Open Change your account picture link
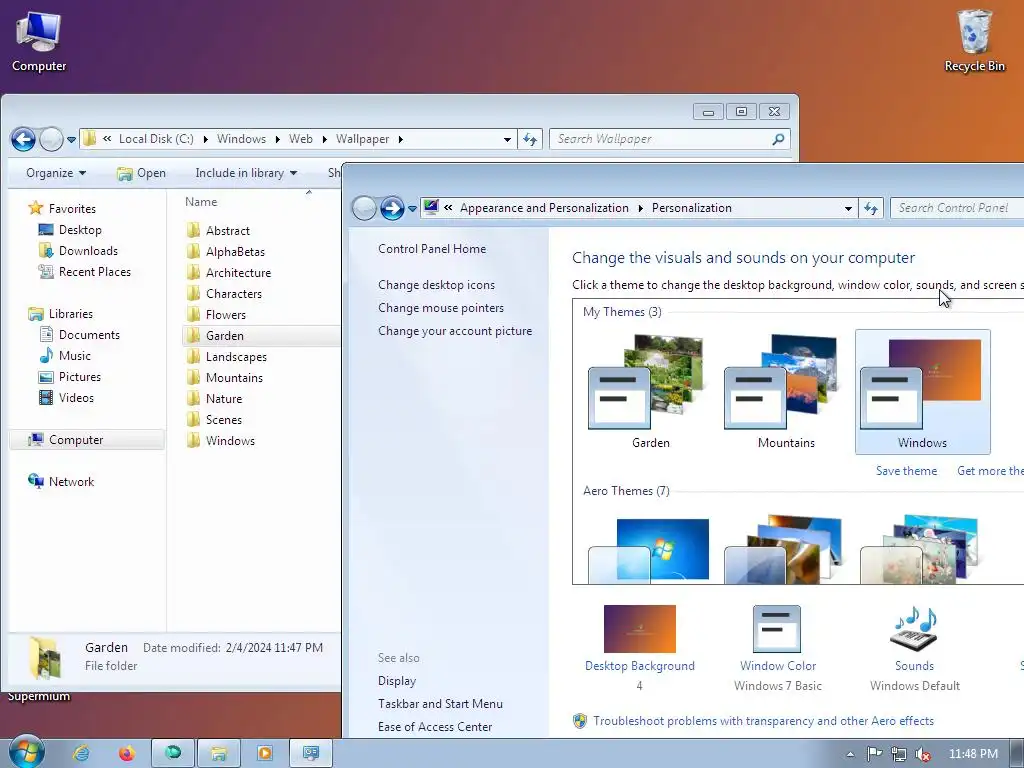Image resolution: width=1024 pixels, height=768 pixels. (x=455, y=331)
